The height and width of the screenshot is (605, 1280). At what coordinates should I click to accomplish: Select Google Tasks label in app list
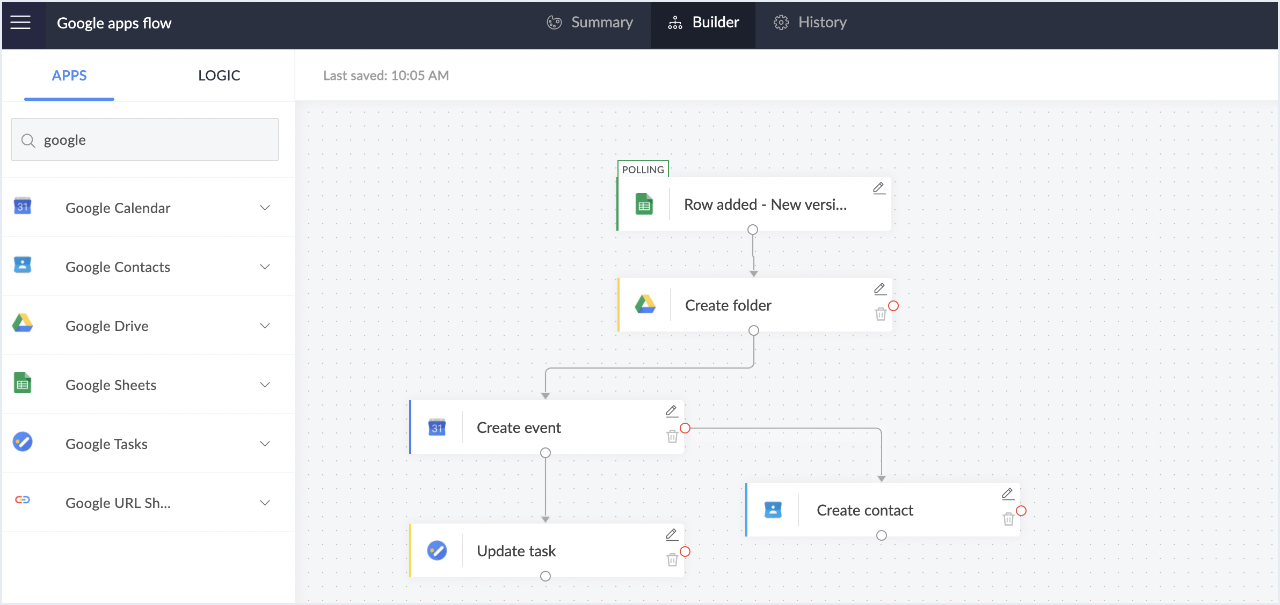[x=107, y=444]
